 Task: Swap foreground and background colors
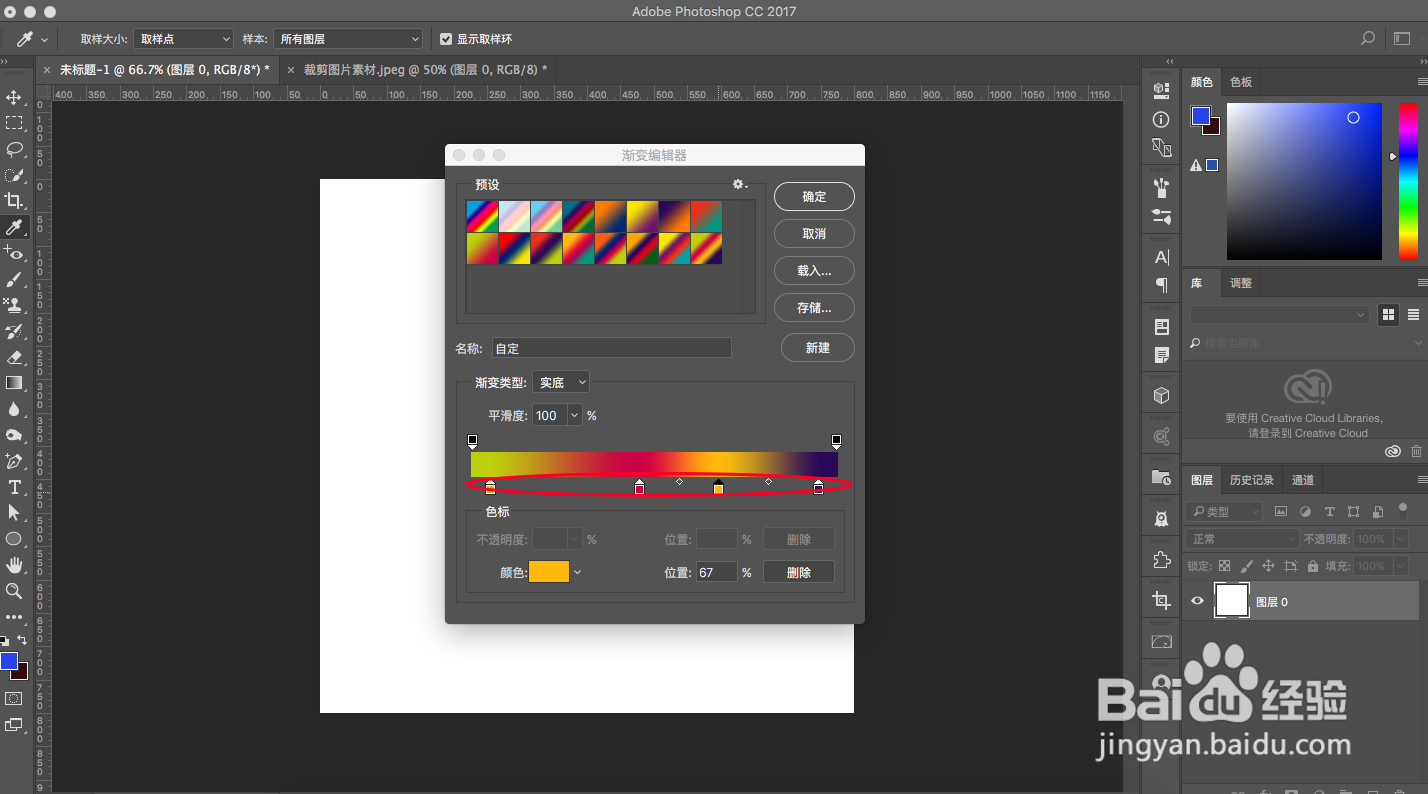tap(22, 640)
